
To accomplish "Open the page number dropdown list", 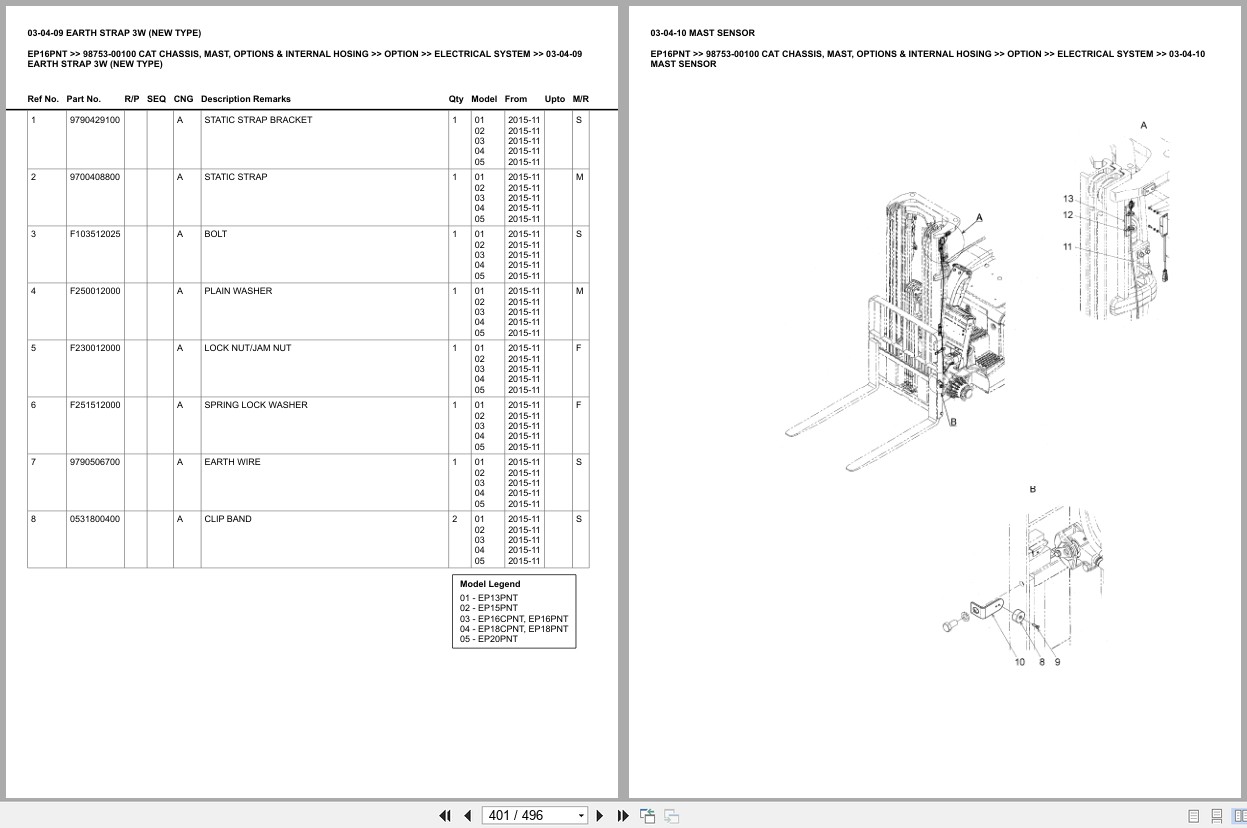I will [584, 815].
